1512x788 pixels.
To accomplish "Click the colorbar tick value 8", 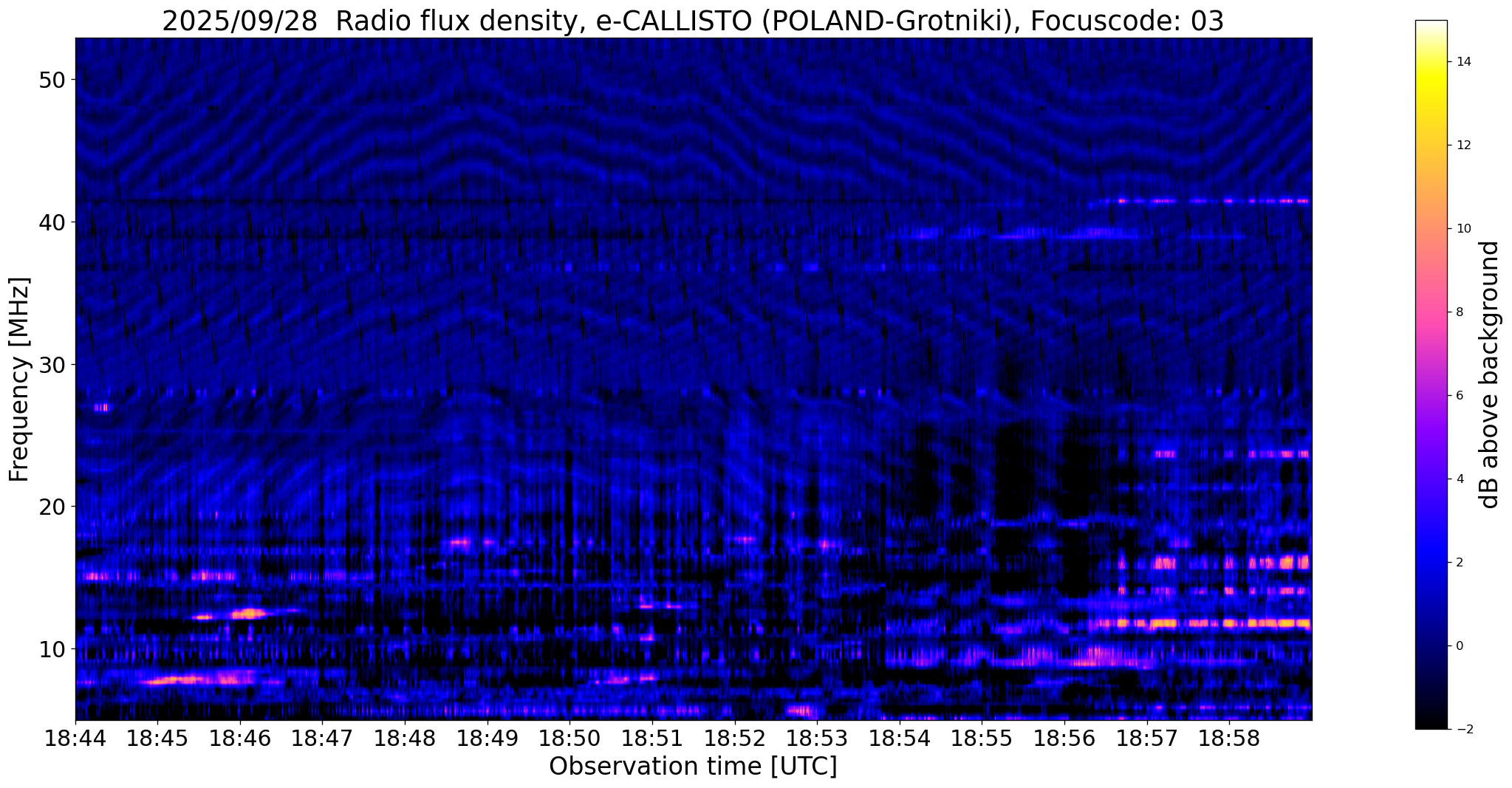I will click(1459, 312).
